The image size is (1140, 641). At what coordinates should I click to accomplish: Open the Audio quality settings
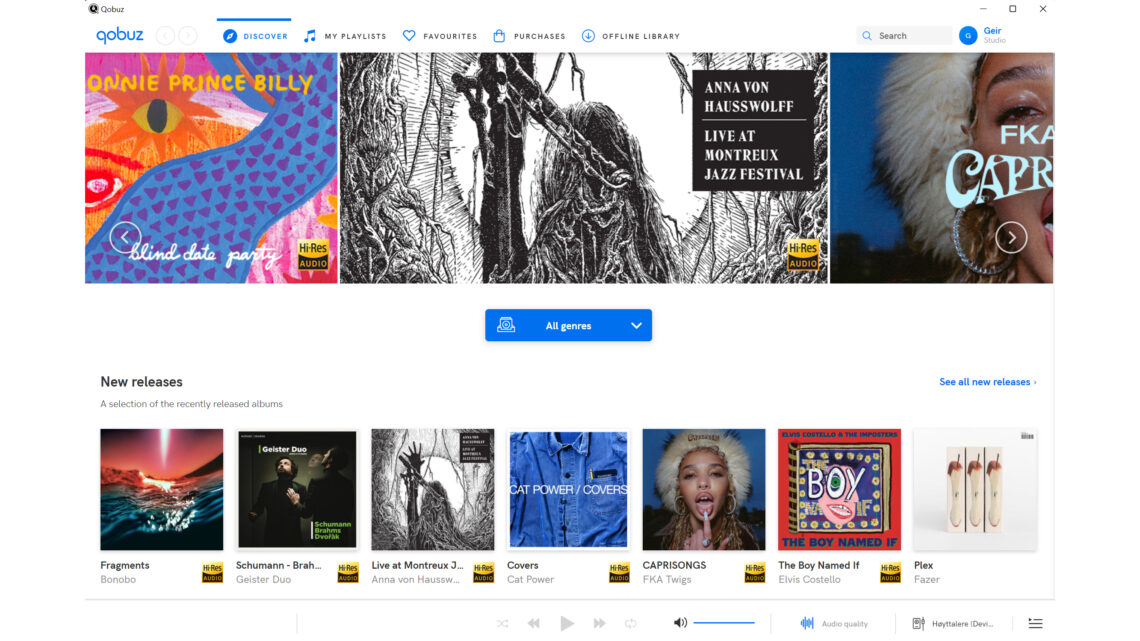(835, 624)
